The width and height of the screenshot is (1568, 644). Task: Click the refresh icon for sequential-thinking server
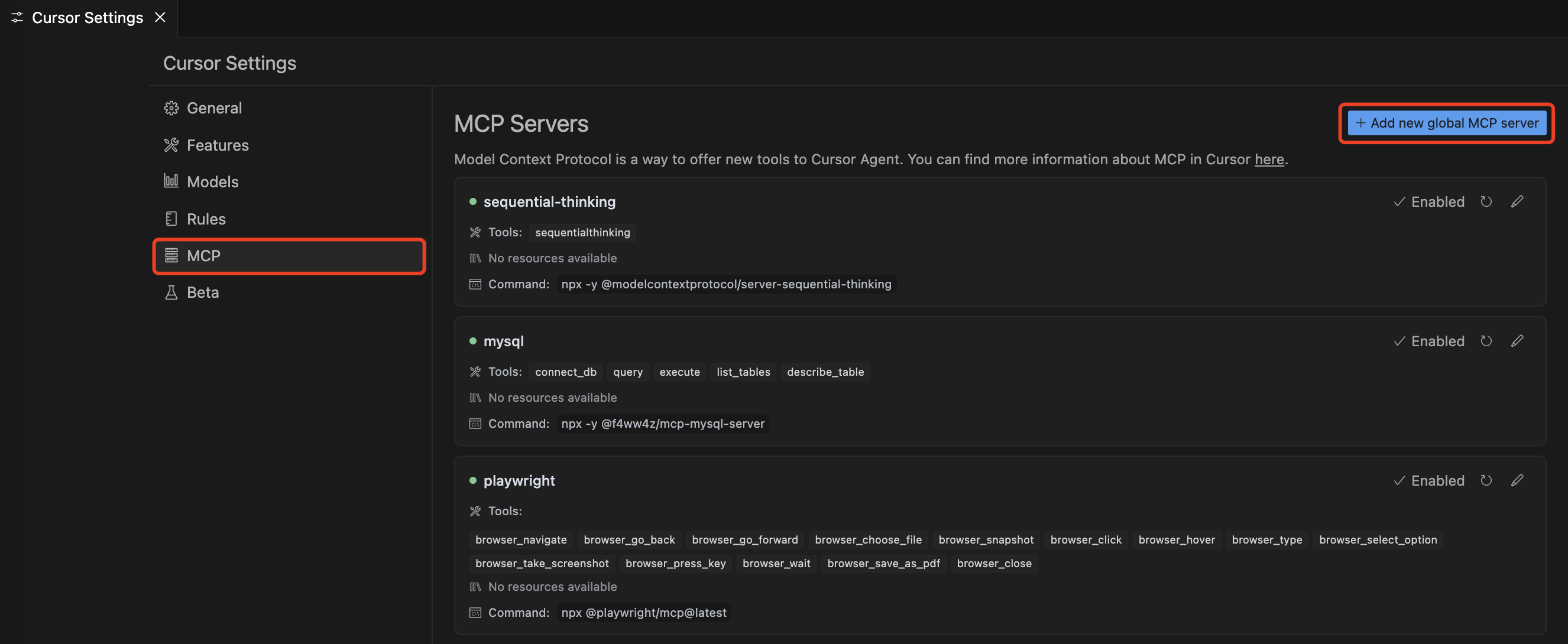click(x=1486, y=201)
